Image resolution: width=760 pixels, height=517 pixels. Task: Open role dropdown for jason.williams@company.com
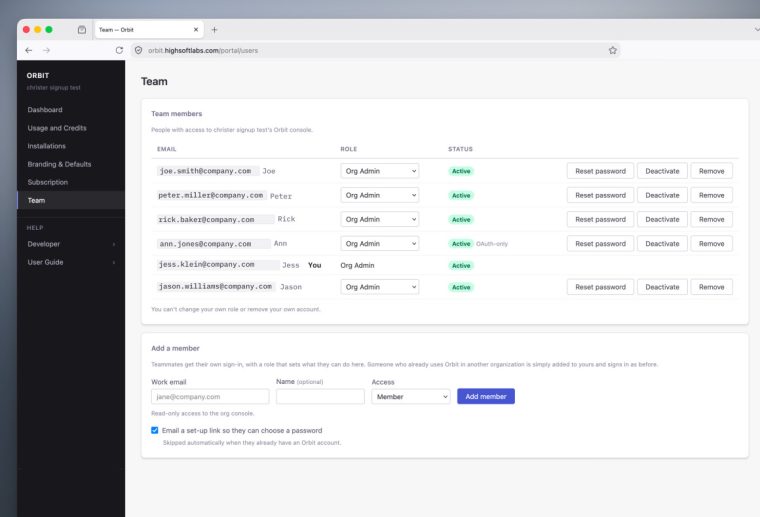(380, 287)
